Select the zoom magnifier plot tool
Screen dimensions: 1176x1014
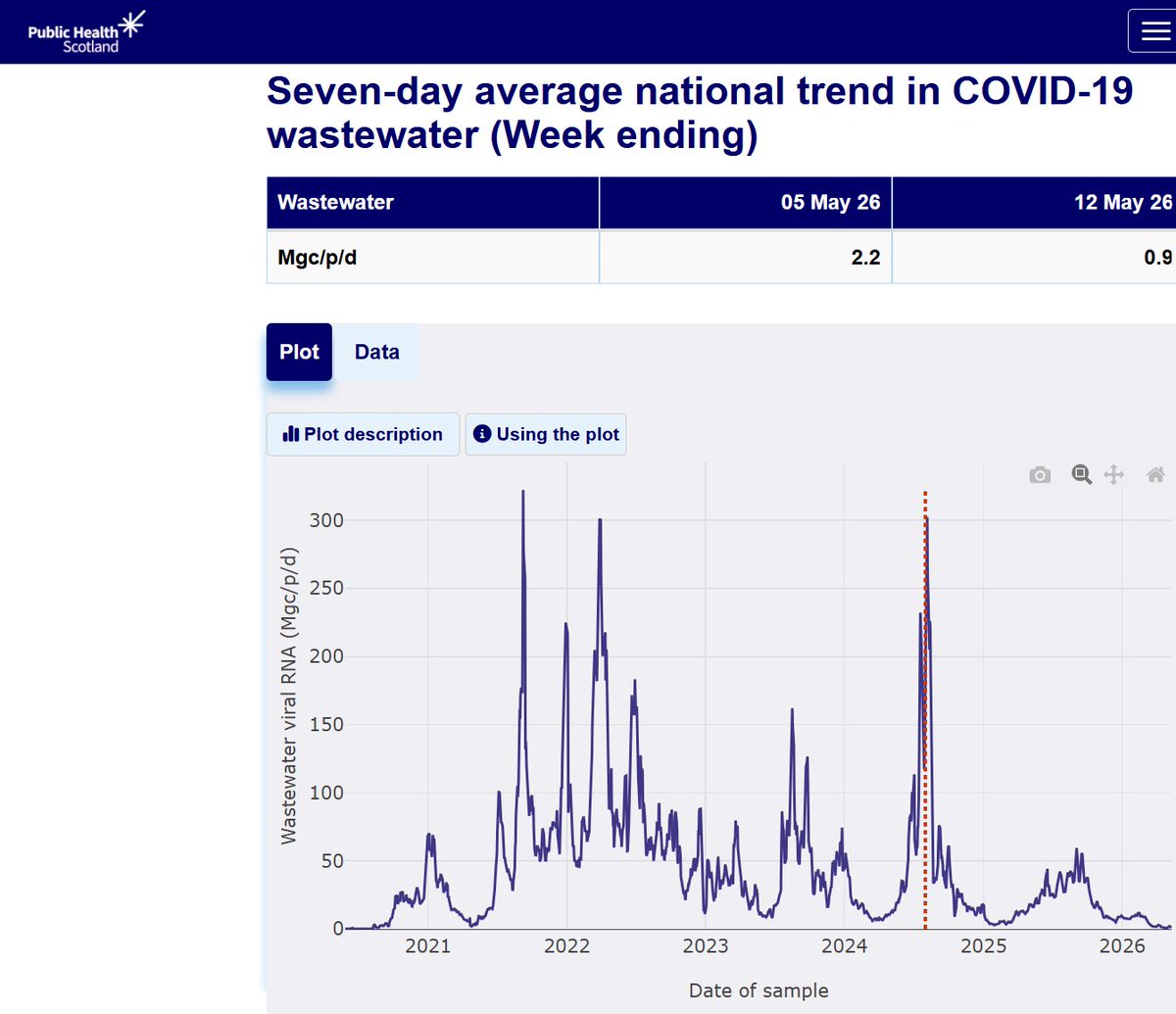(x=1081, y=475)
